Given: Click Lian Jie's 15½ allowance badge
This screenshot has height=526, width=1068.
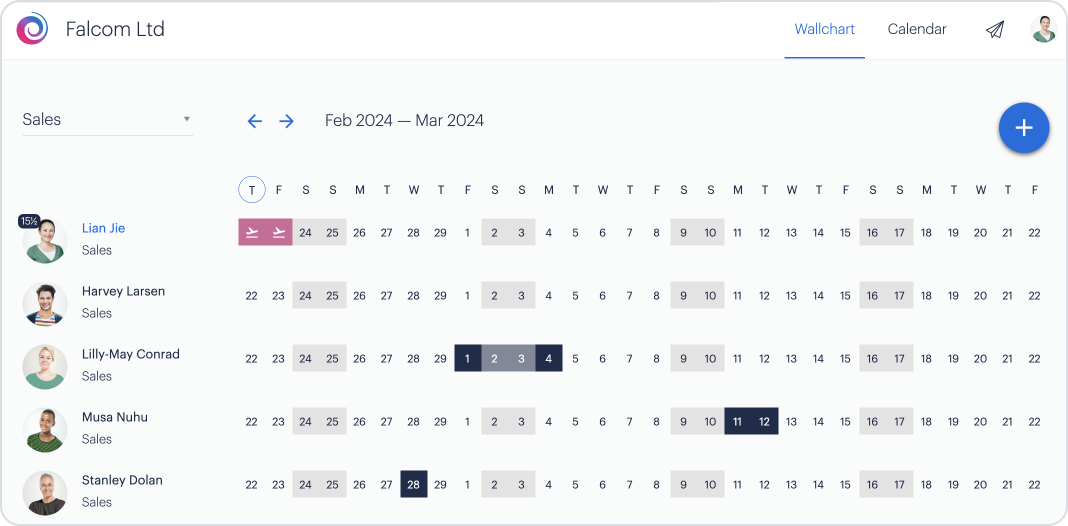Looking at the screenshot, I should (28, 221).
